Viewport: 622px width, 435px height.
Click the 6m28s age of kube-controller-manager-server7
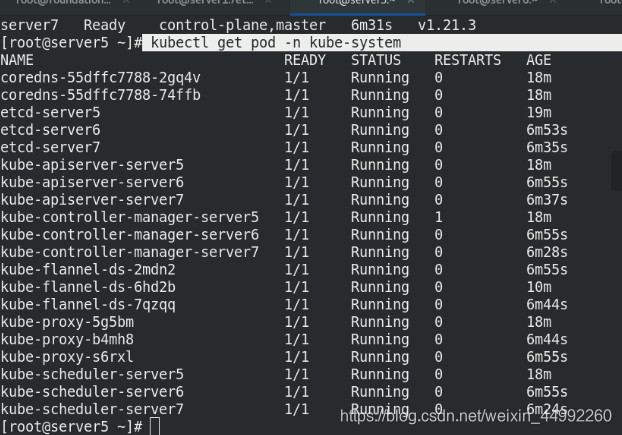[x=547, y=252]
